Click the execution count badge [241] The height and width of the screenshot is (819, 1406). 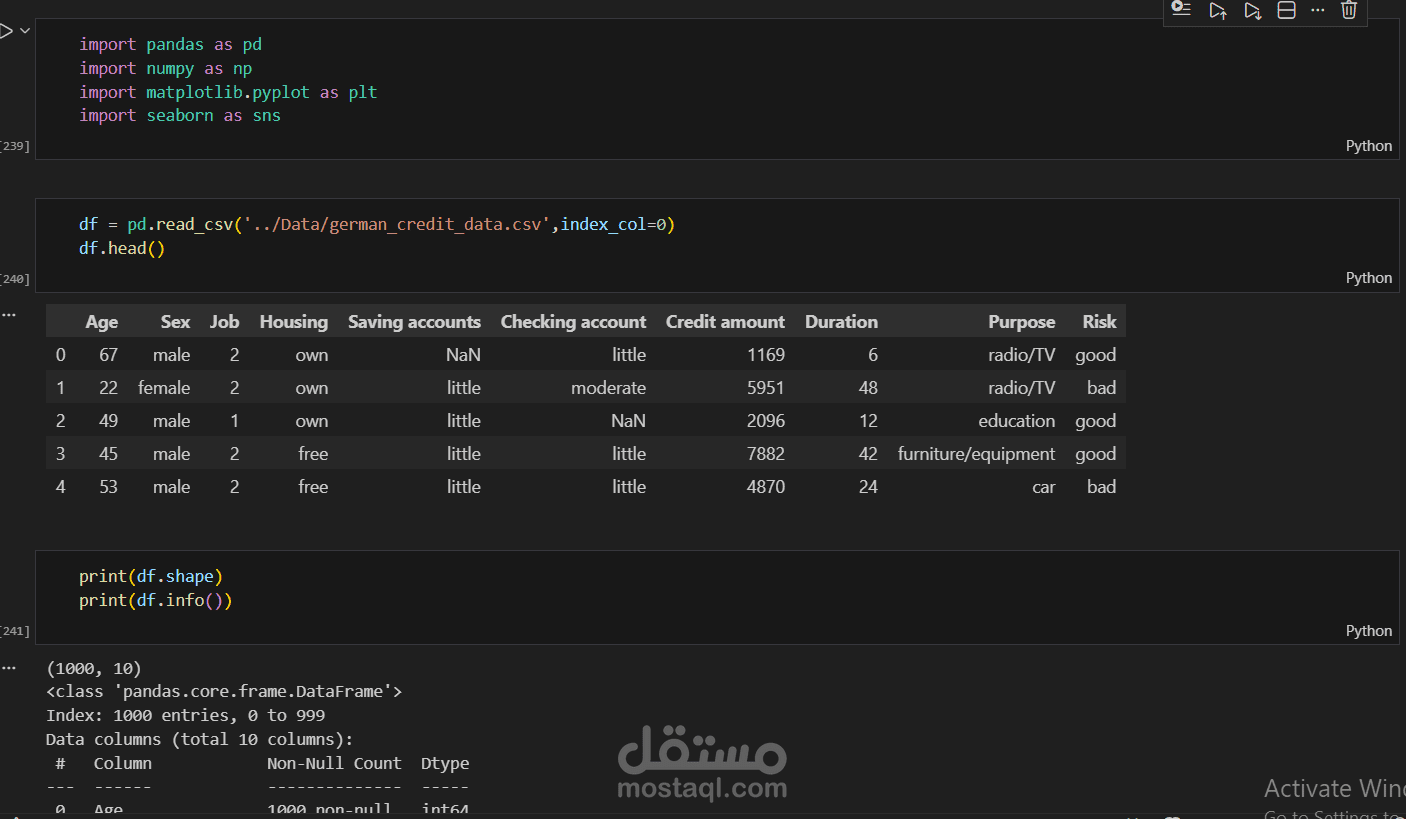[x=14, y=630]
